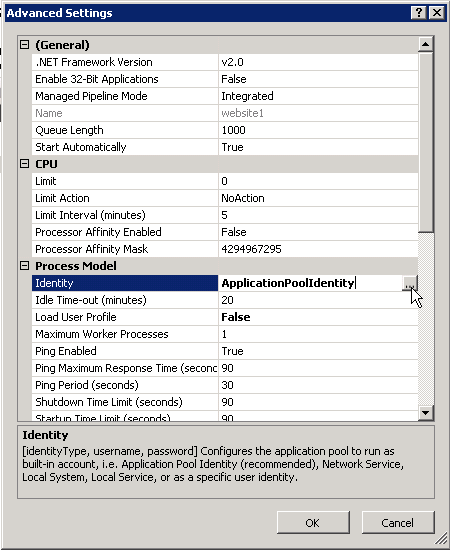Select the .NET Framework Version value

pos(318,62)
